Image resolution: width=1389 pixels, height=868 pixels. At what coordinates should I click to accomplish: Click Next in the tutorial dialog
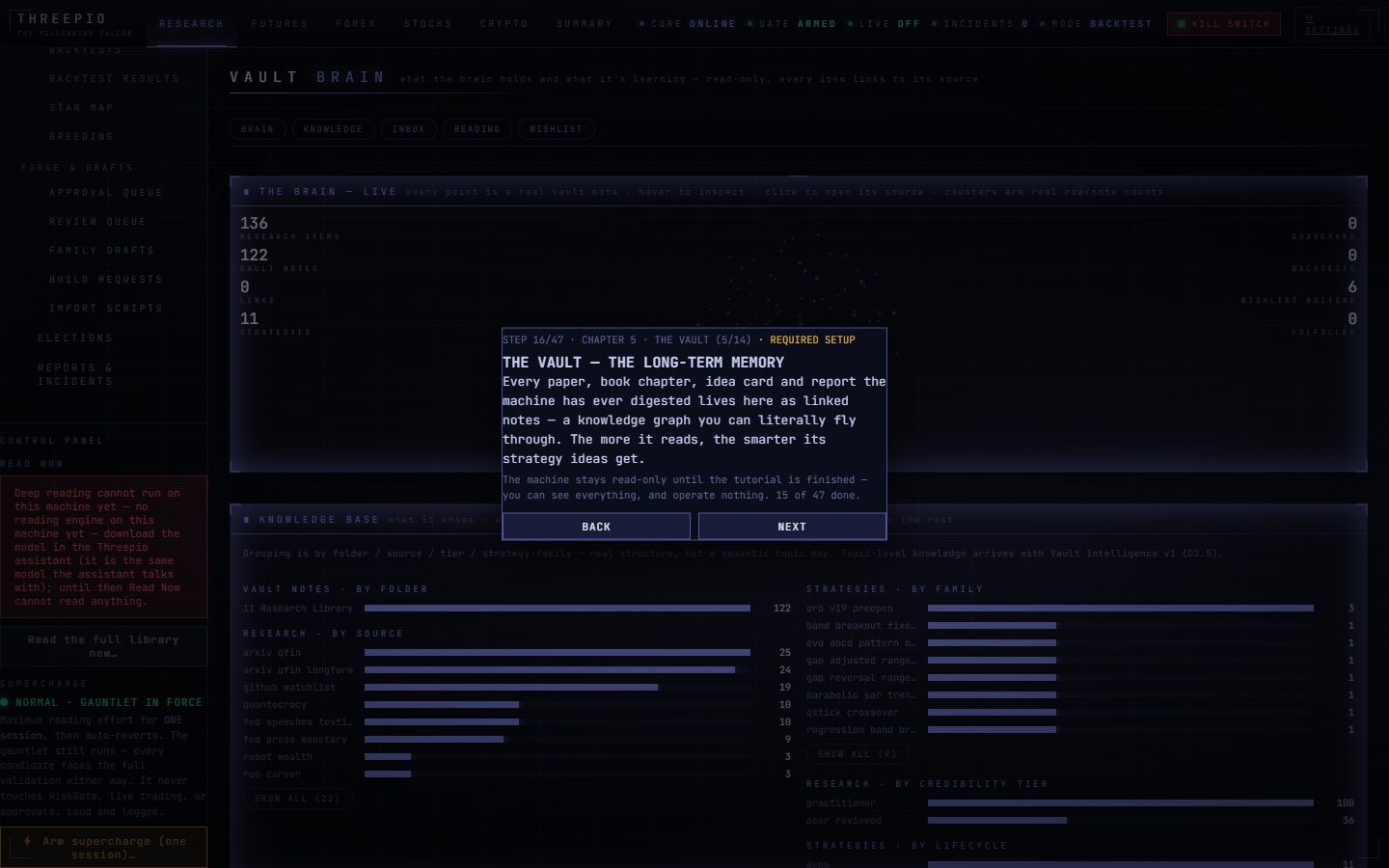coord(792,527)
